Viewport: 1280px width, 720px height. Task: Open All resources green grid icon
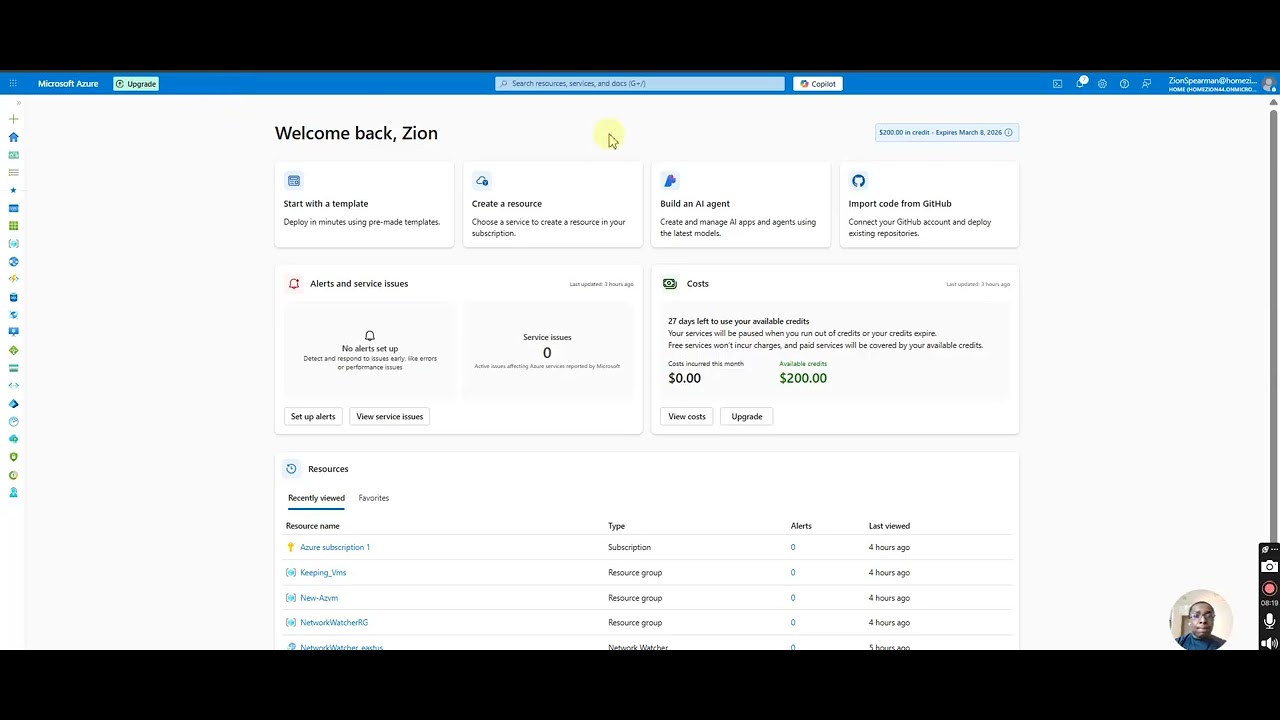(x=13, y=226)
